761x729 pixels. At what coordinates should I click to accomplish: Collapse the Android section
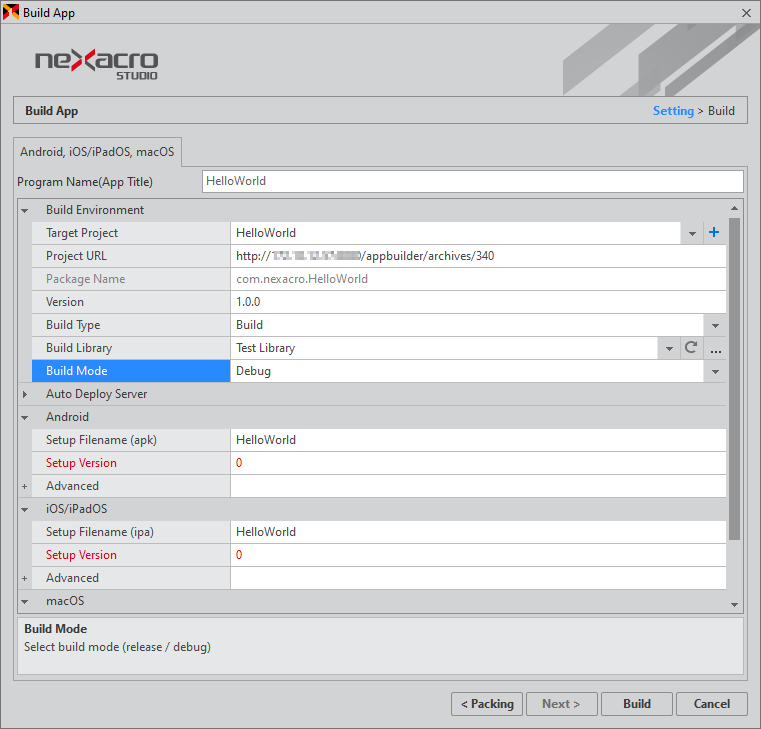point(25,417)
